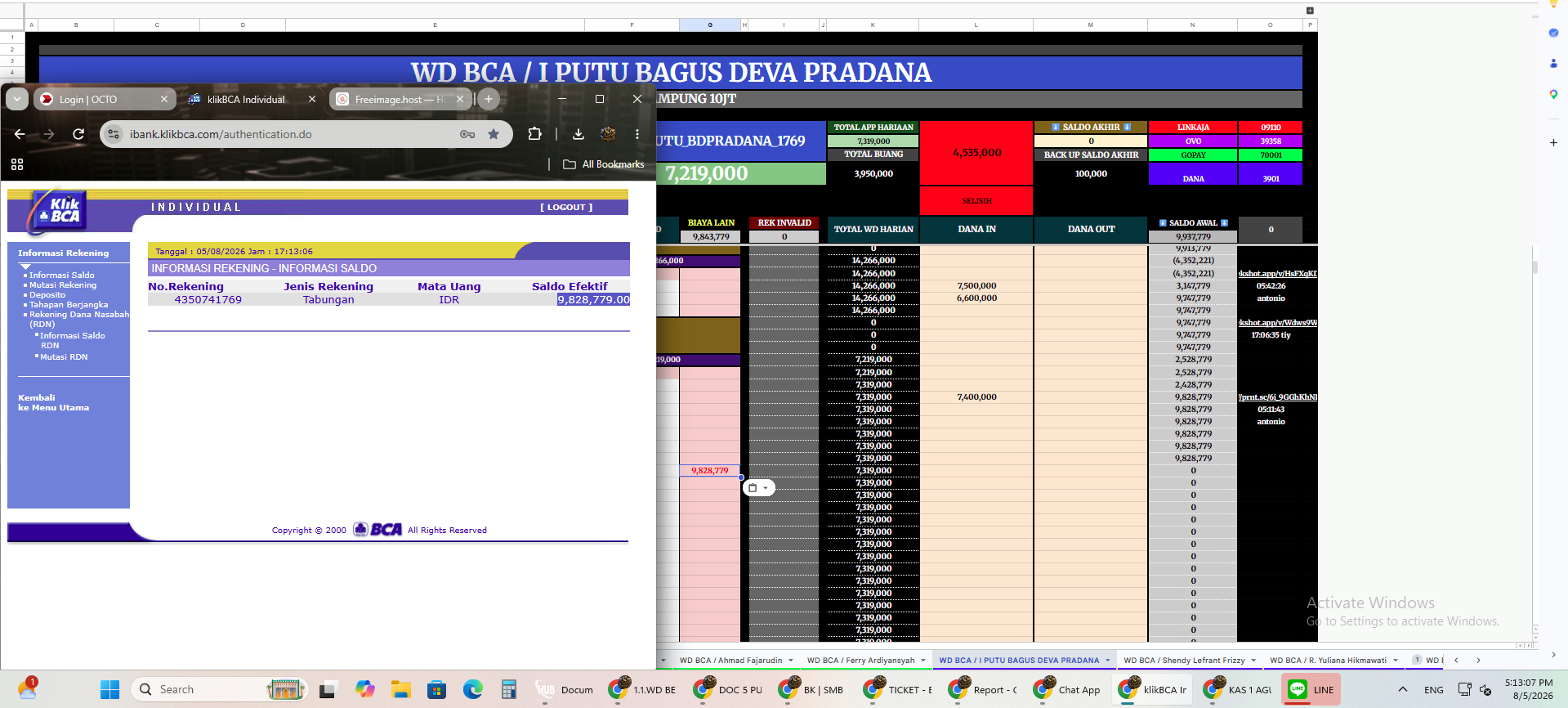Open the Chrome profile avatar
Image resolution: width=1568 pixels, height=708 pixels.
click(x=608, y=134)
